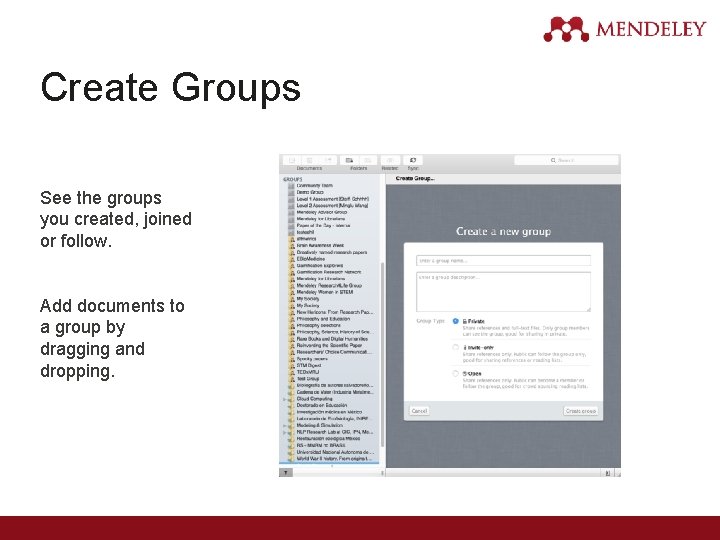Image resolution: width=720 pixels, height=540 pixels.
Task: Open Gamification Research Network group
Action: tap(329, 272)
